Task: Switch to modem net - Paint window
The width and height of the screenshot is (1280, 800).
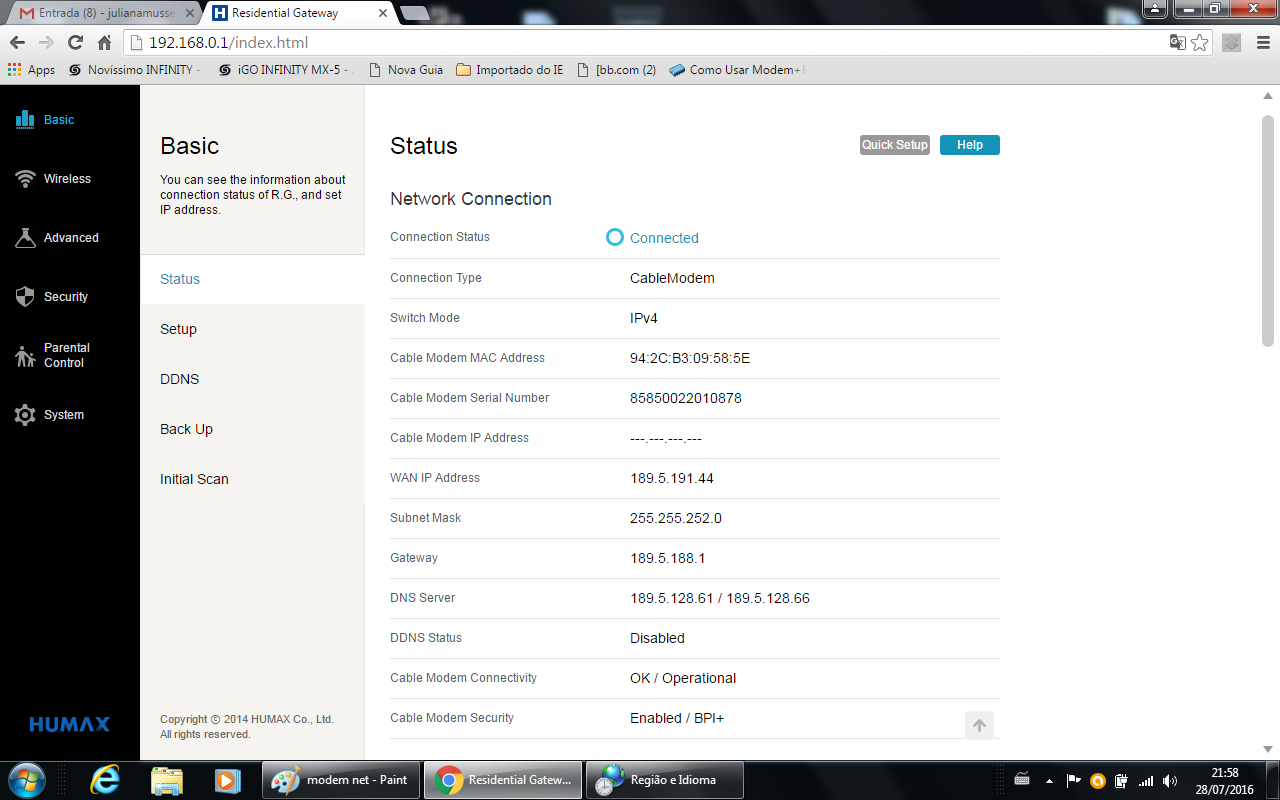Action: point(340,780)
